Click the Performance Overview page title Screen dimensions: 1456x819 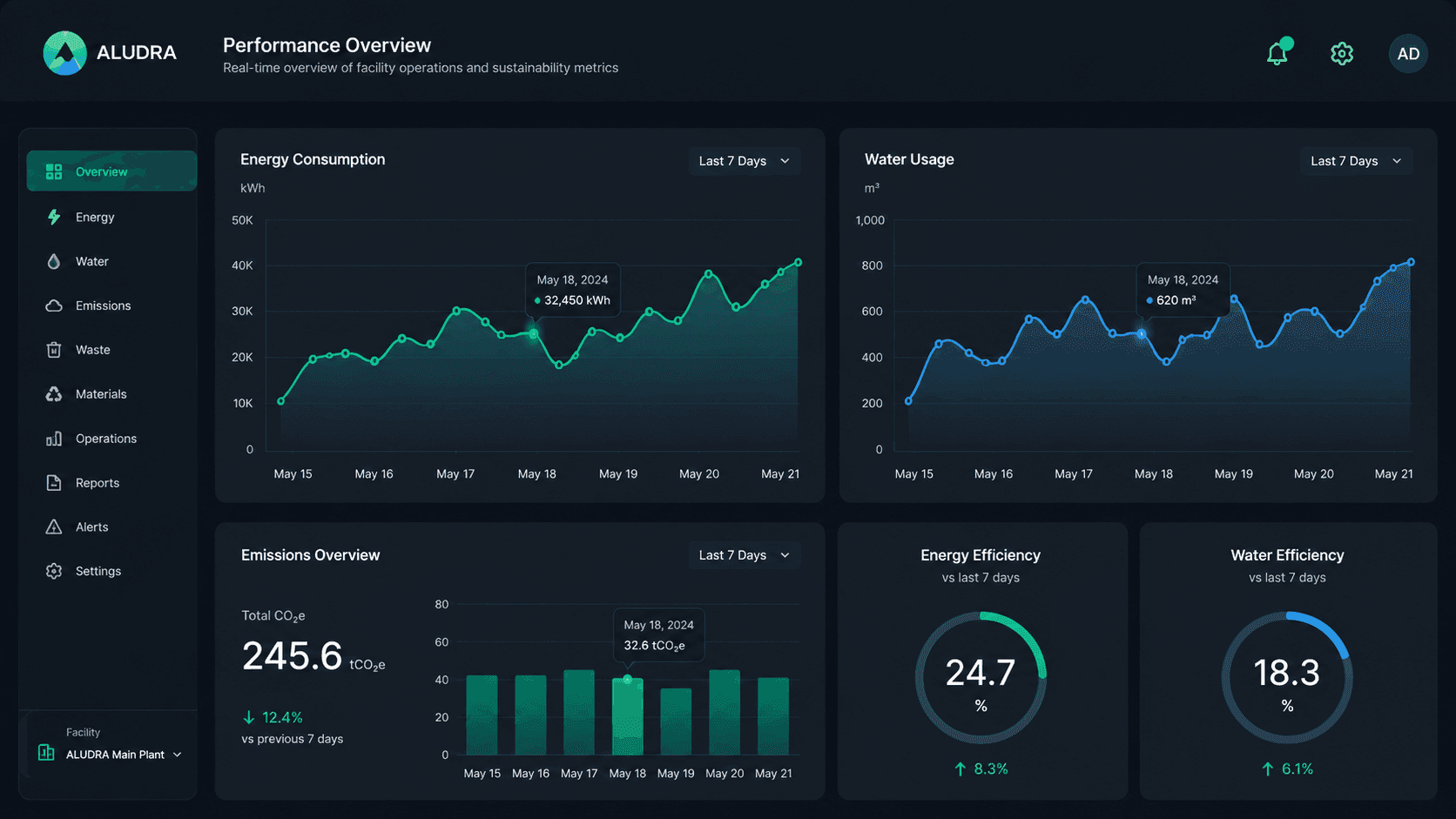(327, 45)
